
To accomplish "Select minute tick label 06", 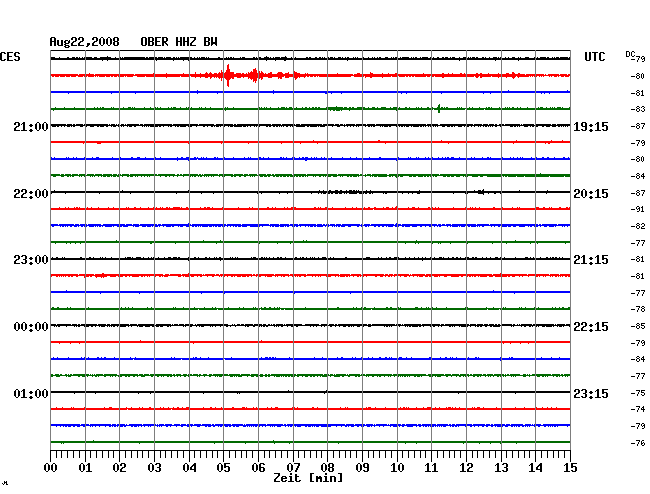I will click(258, 467).
